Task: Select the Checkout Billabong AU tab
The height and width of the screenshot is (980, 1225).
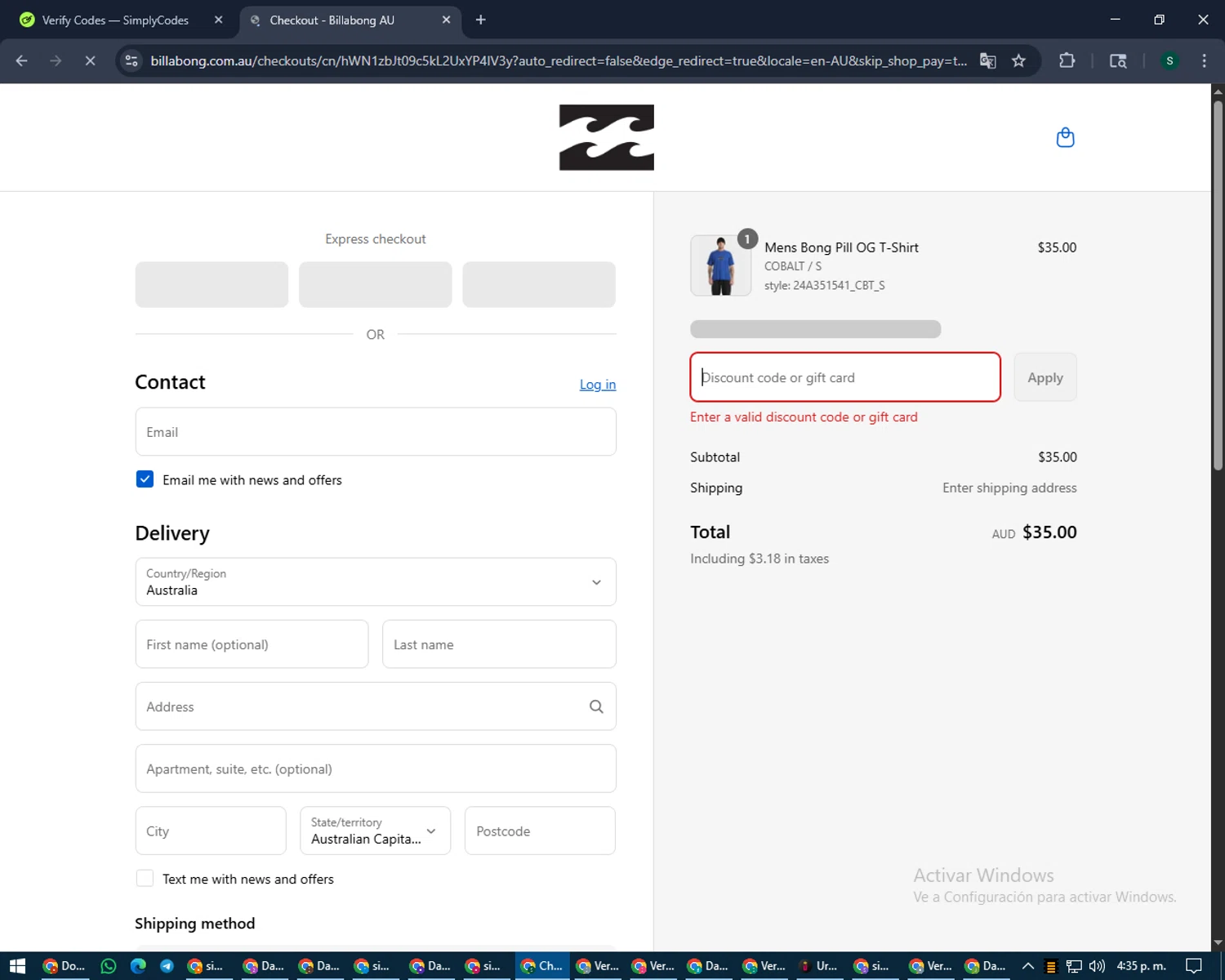Action: tap(350, 20)
